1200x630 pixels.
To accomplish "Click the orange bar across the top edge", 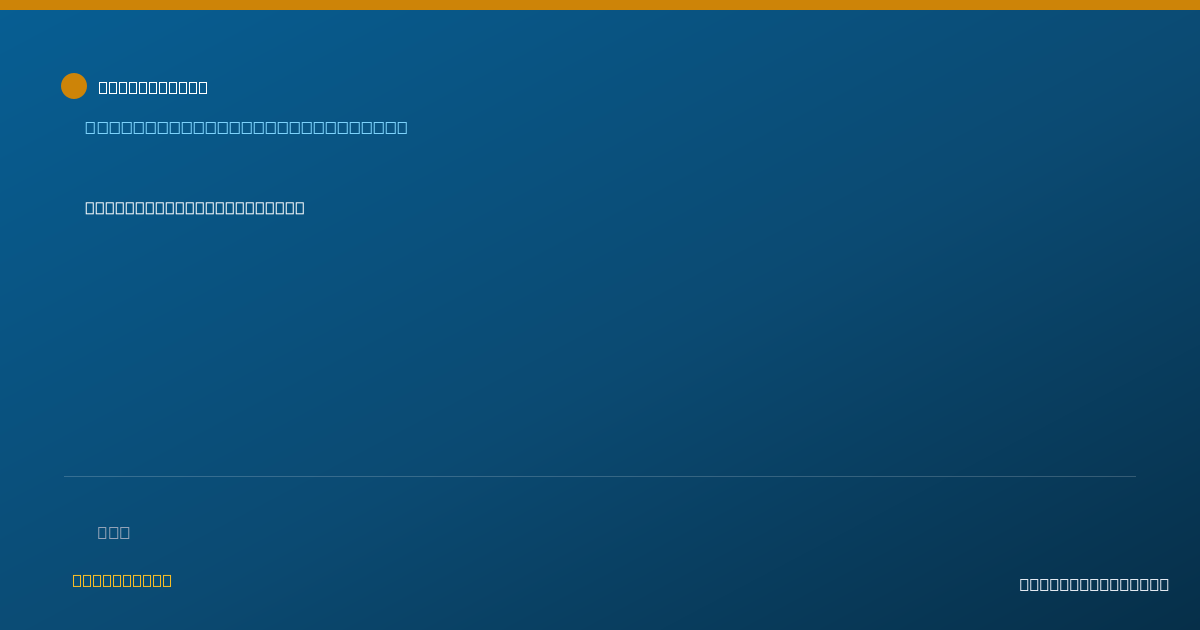I will click(600, 5).
